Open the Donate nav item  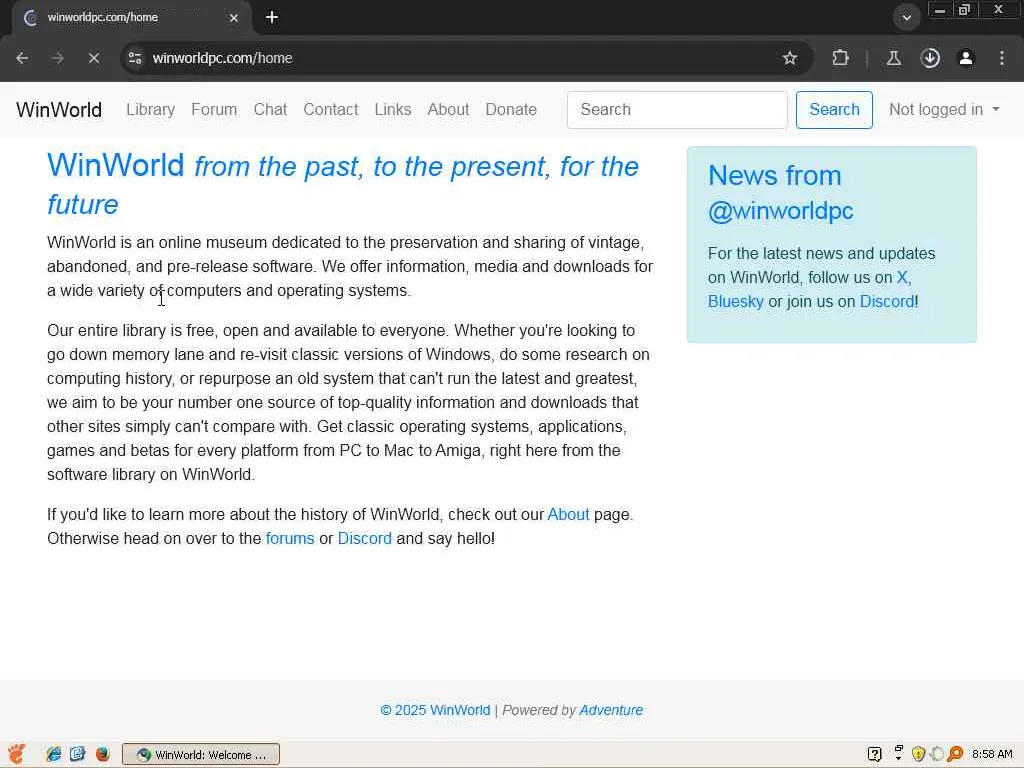pyautogui.click(x=511, y=110)
